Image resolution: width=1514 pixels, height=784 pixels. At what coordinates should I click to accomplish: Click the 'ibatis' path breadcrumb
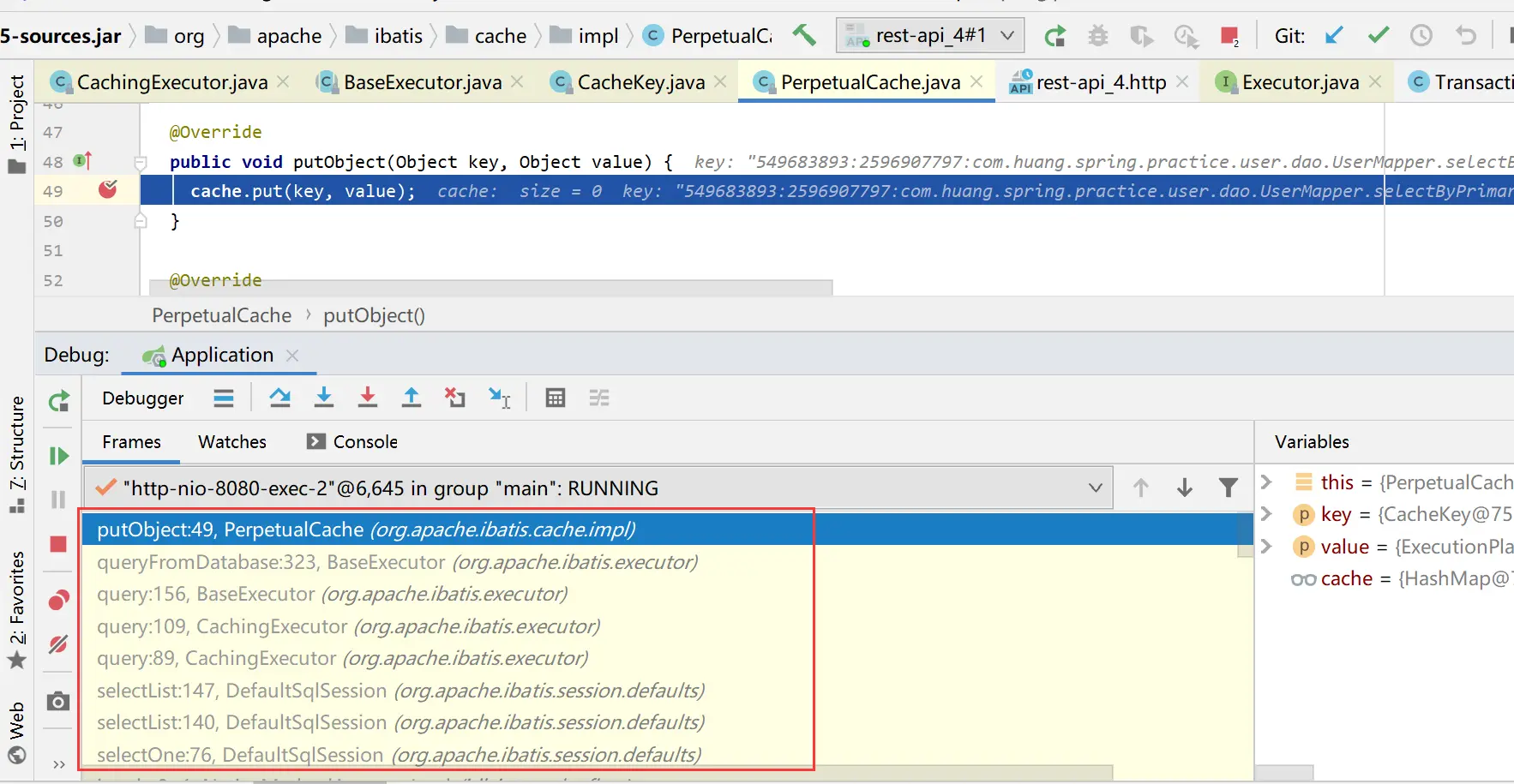(x=384, y=36)
